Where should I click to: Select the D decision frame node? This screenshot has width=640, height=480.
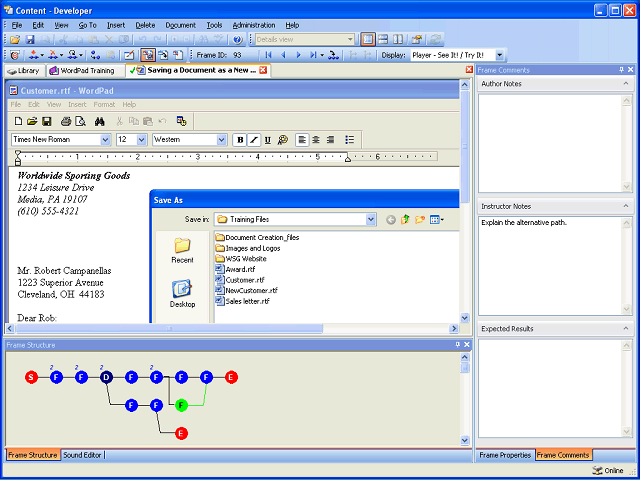(x=106, y=378)
